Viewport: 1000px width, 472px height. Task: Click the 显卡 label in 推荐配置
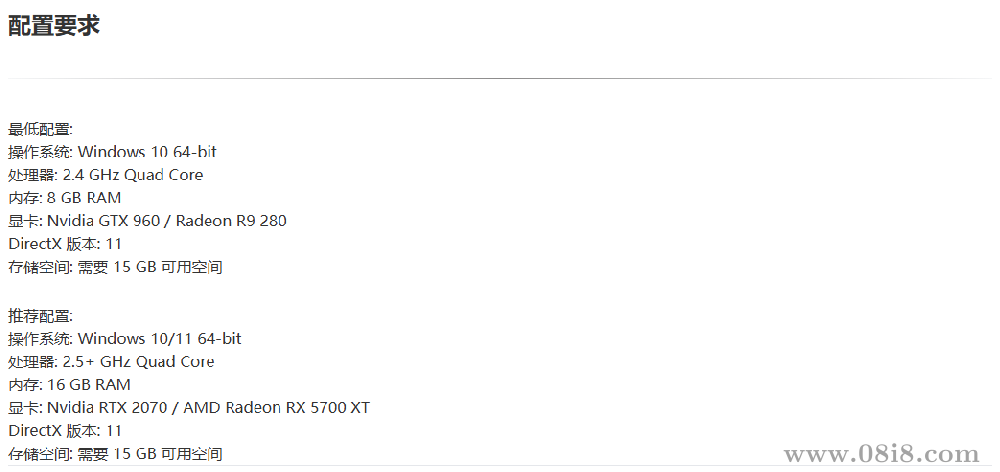pyautogui.click(x=23, y=408)
